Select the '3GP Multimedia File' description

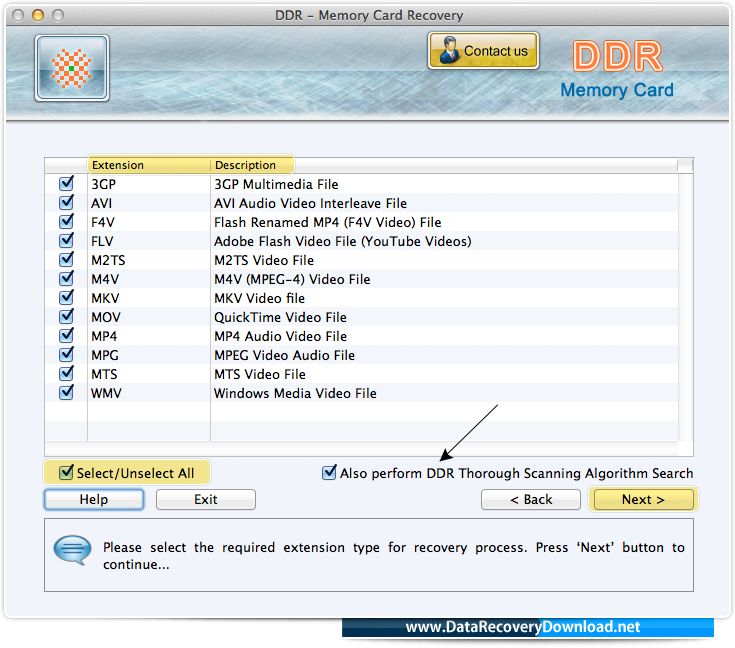click(276, 184)
